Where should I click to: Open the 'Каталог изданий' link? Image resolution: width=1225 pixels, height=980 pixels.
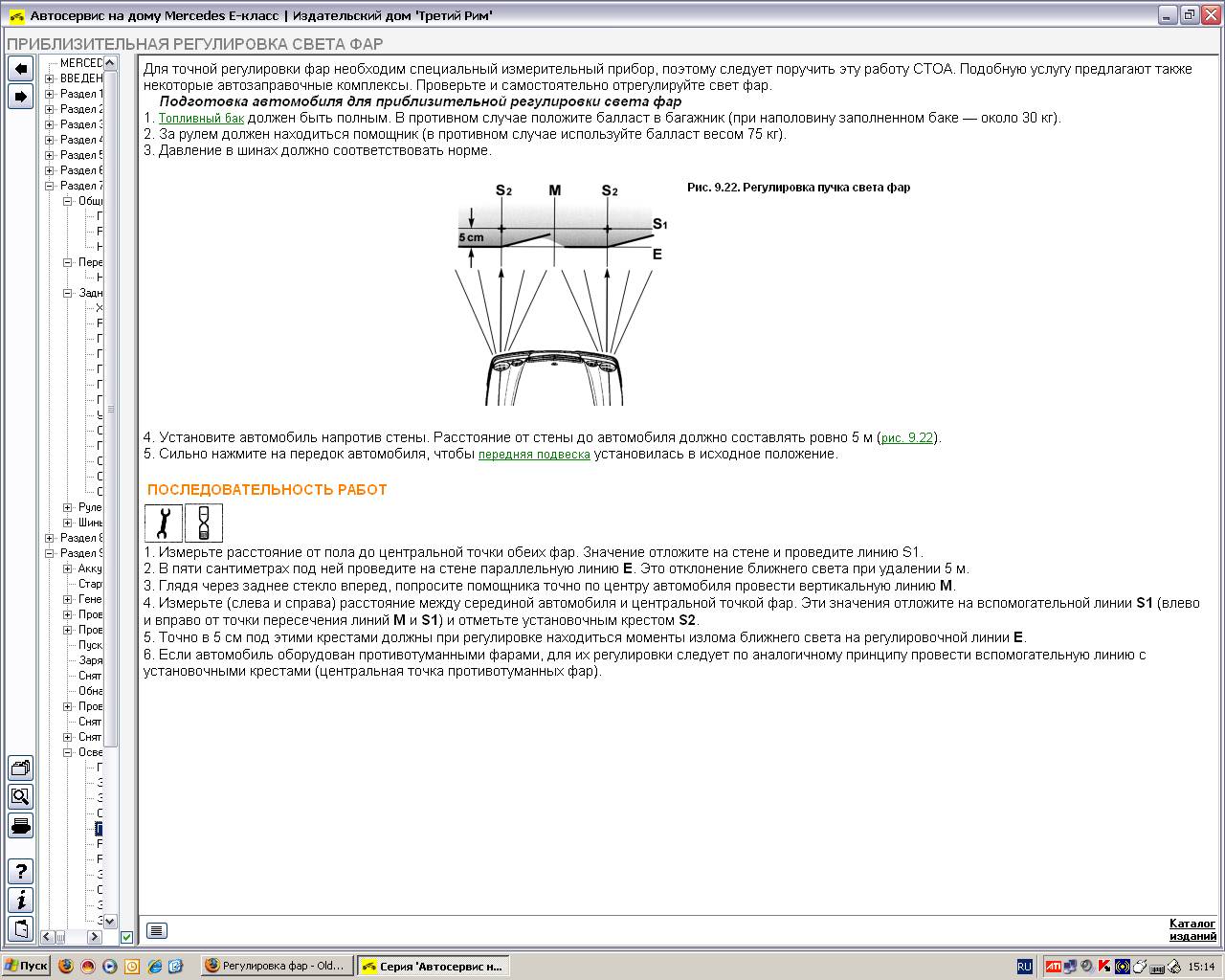tap(1192, 930)
